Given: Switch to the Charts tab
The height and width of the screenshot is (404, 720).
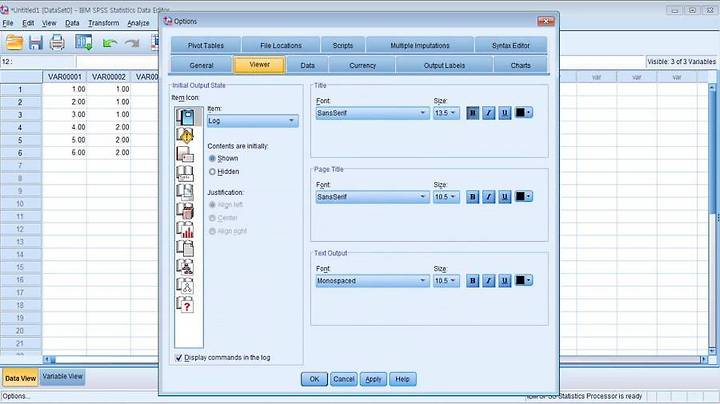Looking at the screenshot, I should pyautogui.click(x=520, y=66).
